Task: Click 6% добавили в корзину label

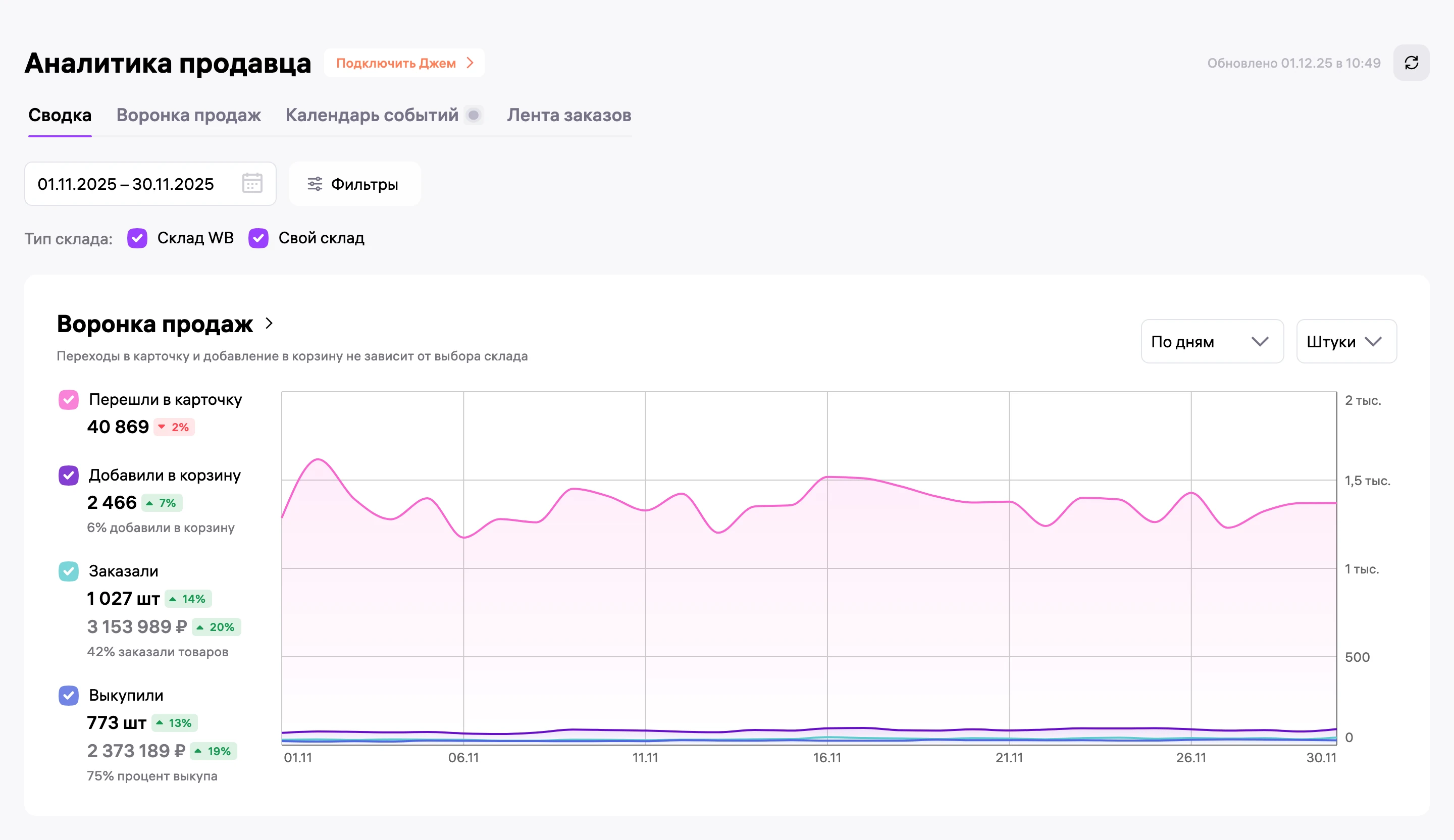Action: coord(161,528)
